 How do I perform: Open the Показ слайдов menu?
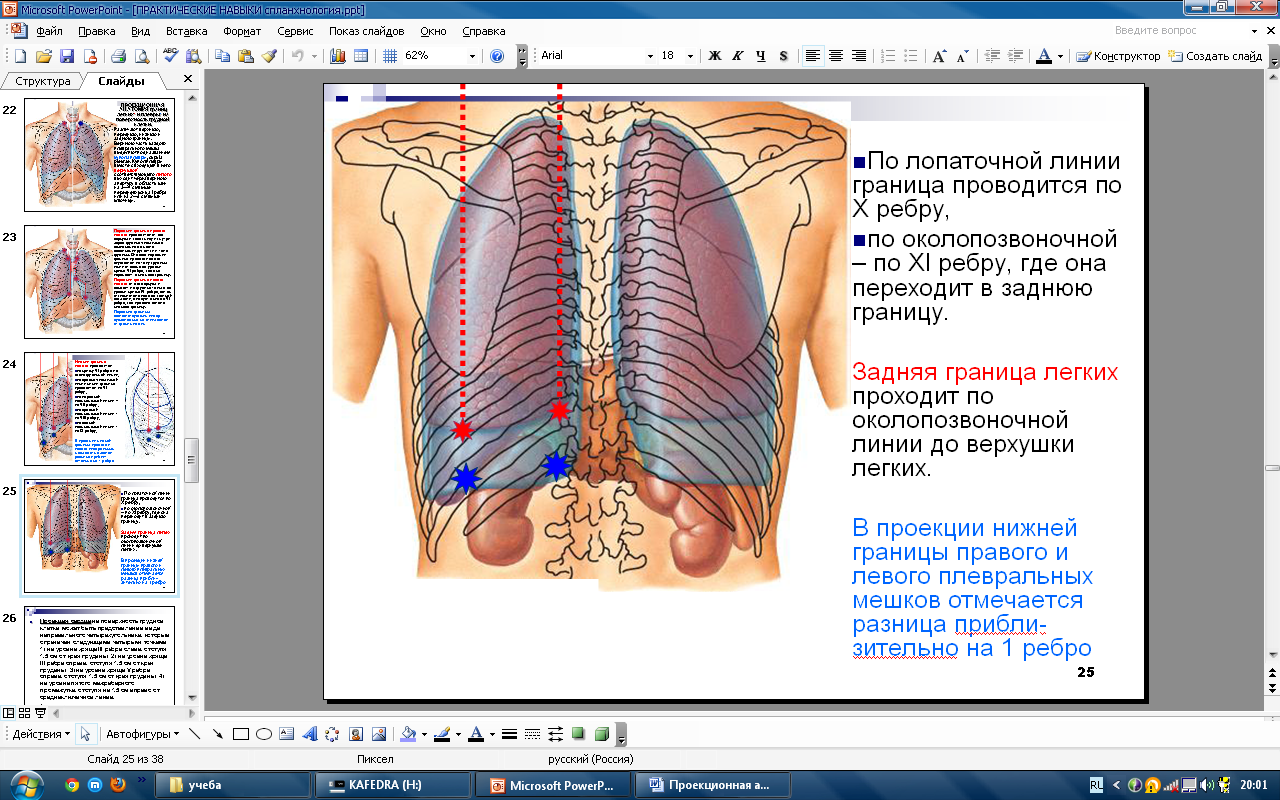pos(365,31)
